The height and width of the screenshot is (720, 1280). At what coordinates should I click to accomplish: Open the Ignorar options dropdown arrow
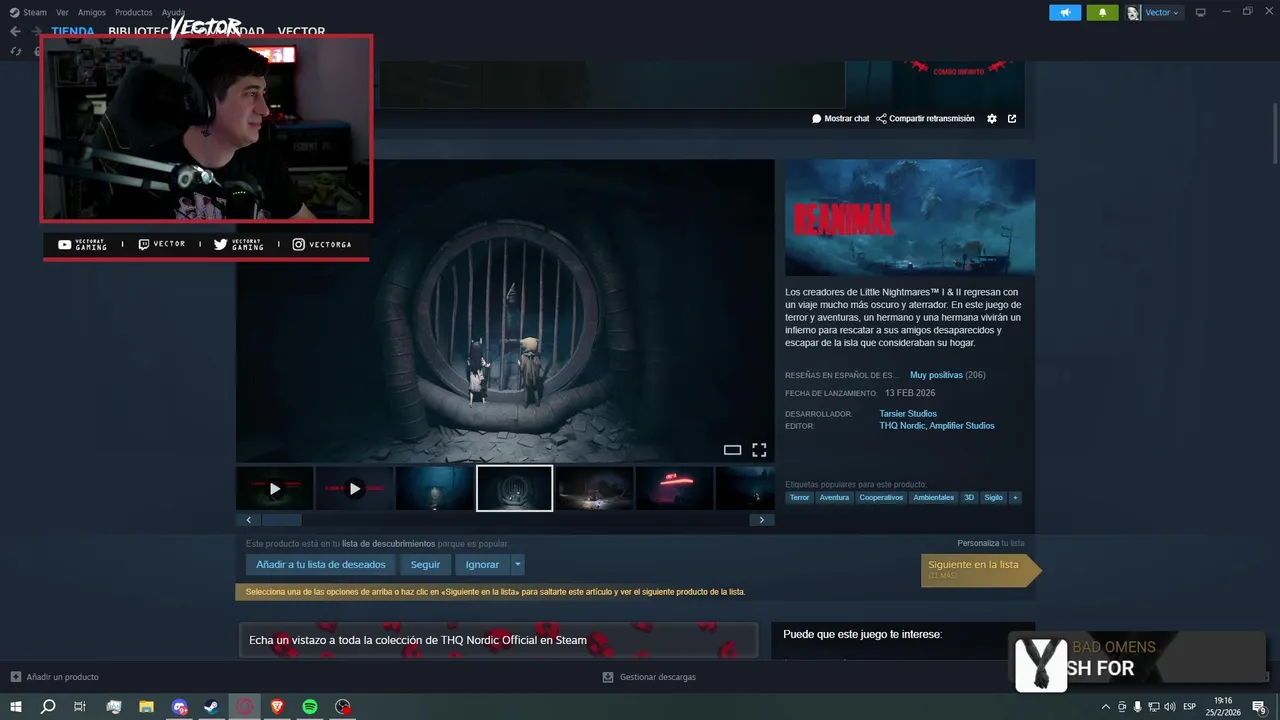click(x=517, y=565)
